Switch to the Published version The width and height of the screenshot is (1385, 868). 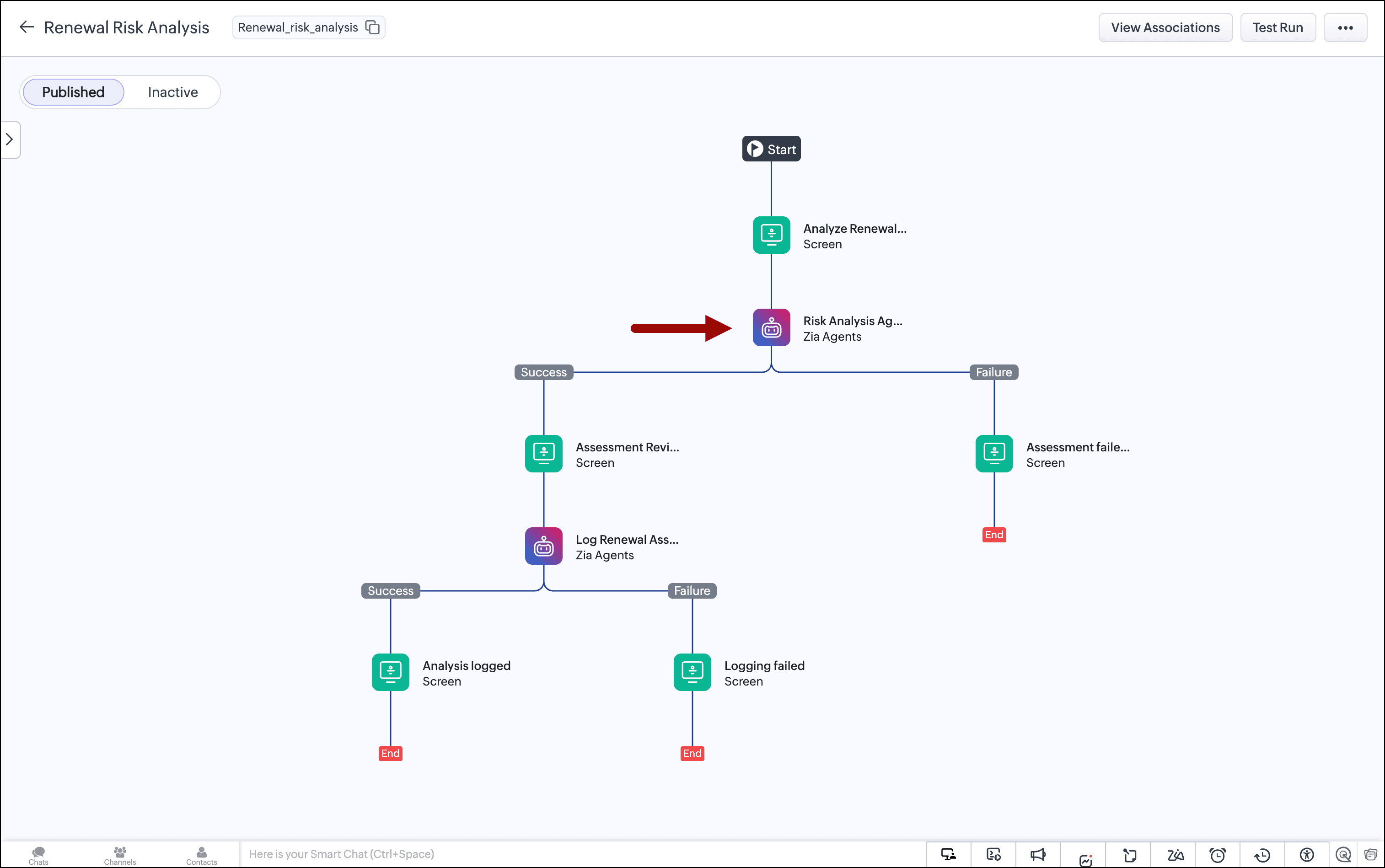coord(73,92)
